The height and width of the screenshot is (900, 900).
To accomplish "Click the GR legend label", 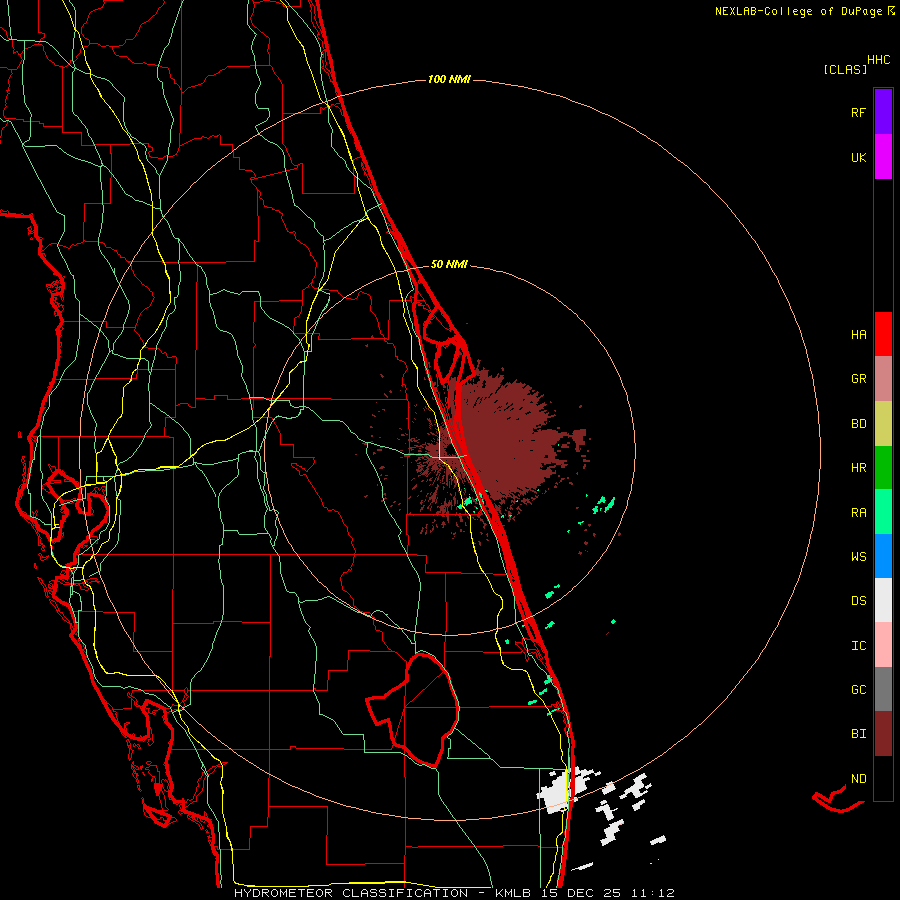I will point(858,379).
